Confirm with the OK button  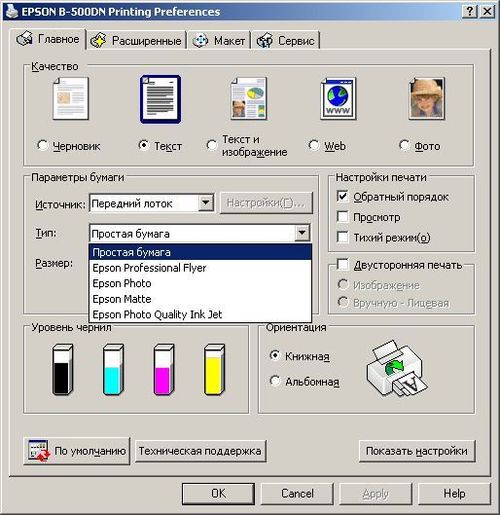[x=218, y=493]
